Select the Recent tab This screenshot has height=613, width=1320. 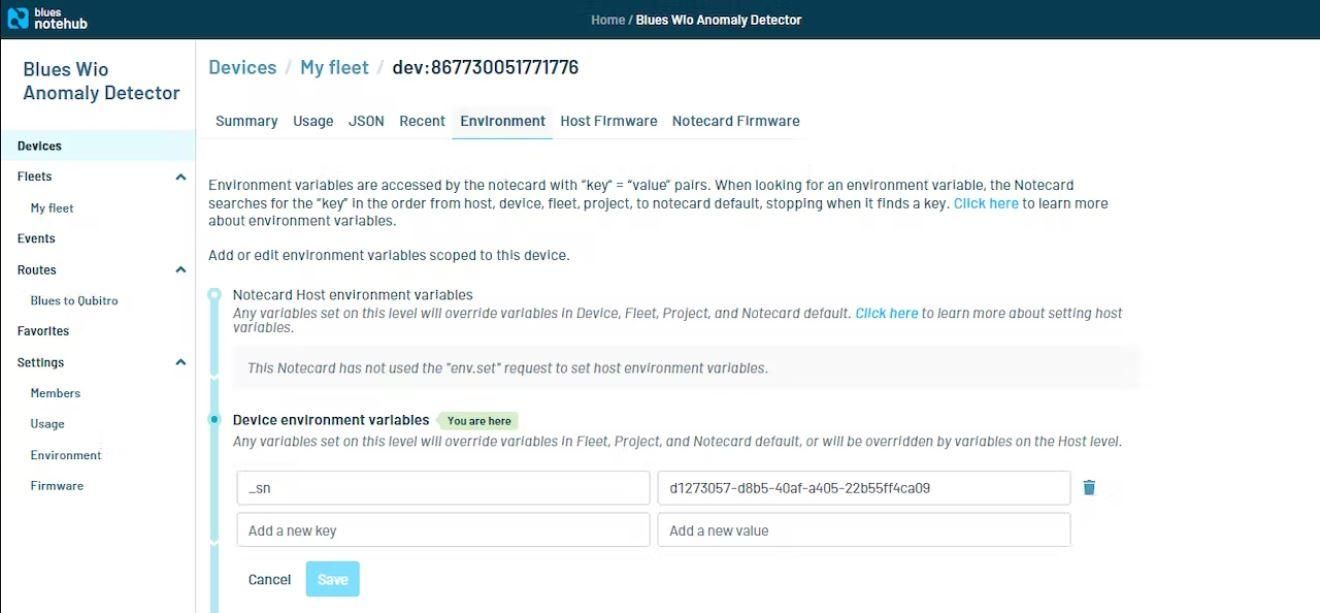tap(421, 120)
